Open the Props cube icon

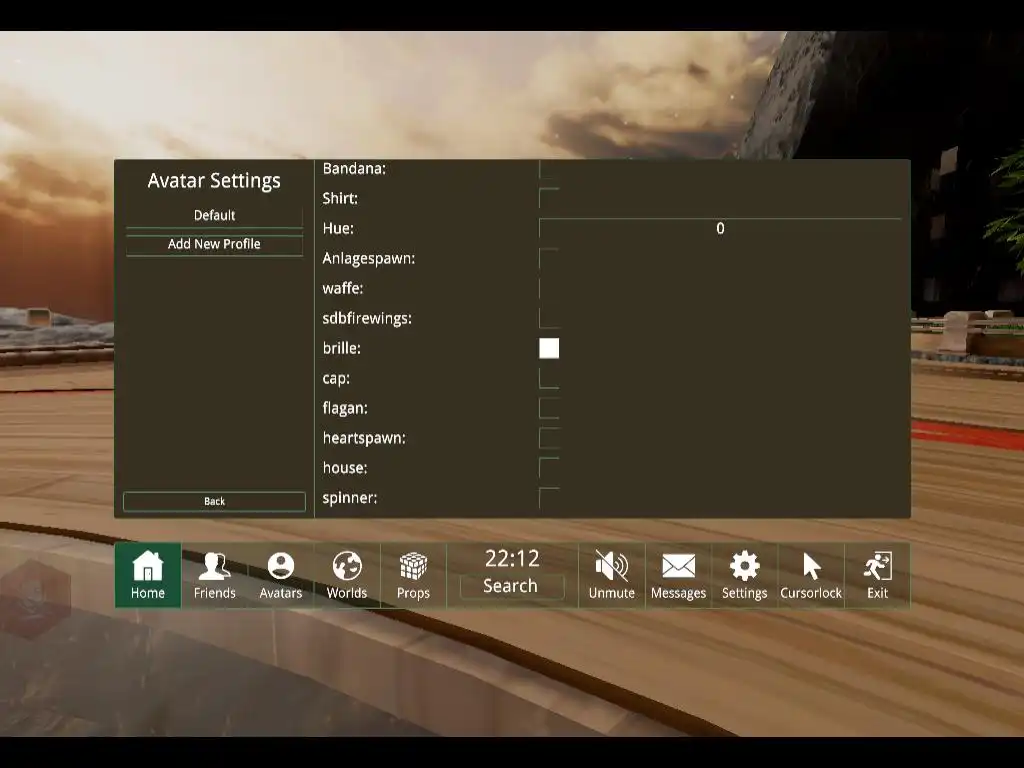[413, 575]
